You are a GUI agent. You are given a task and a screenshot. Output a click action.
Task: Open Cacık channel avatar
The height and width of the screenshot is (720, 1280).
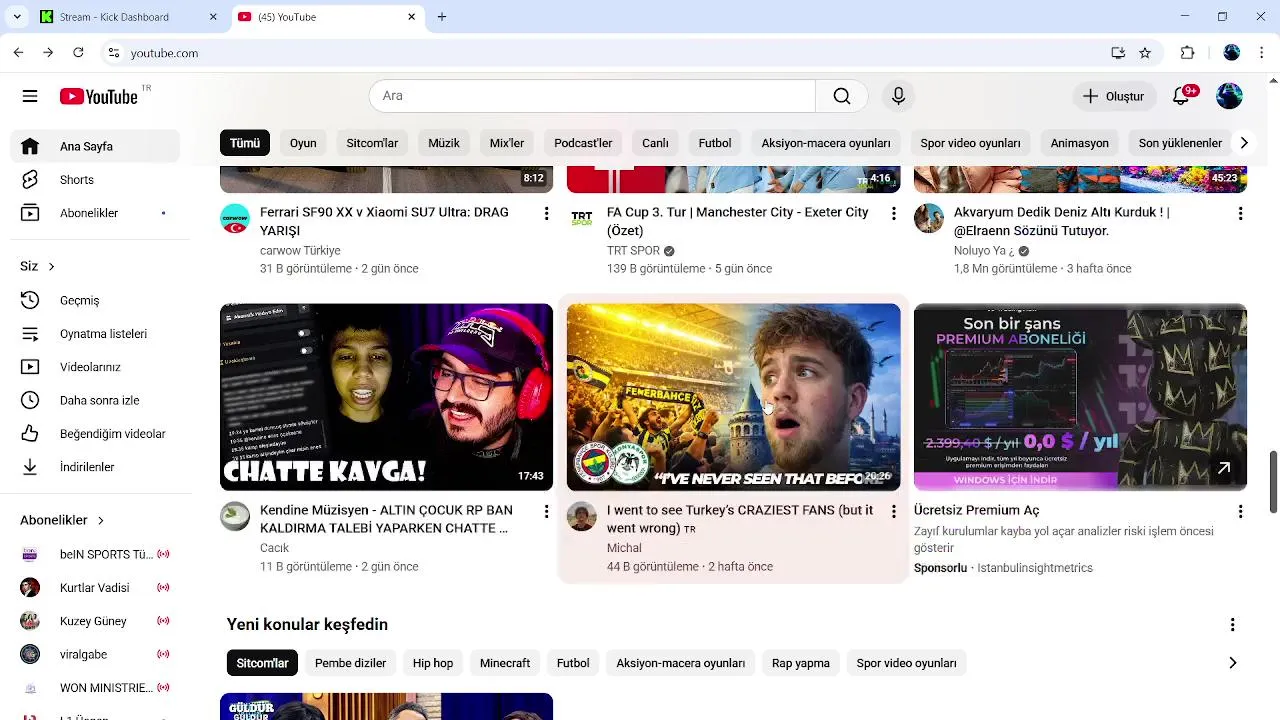(235, 516)
